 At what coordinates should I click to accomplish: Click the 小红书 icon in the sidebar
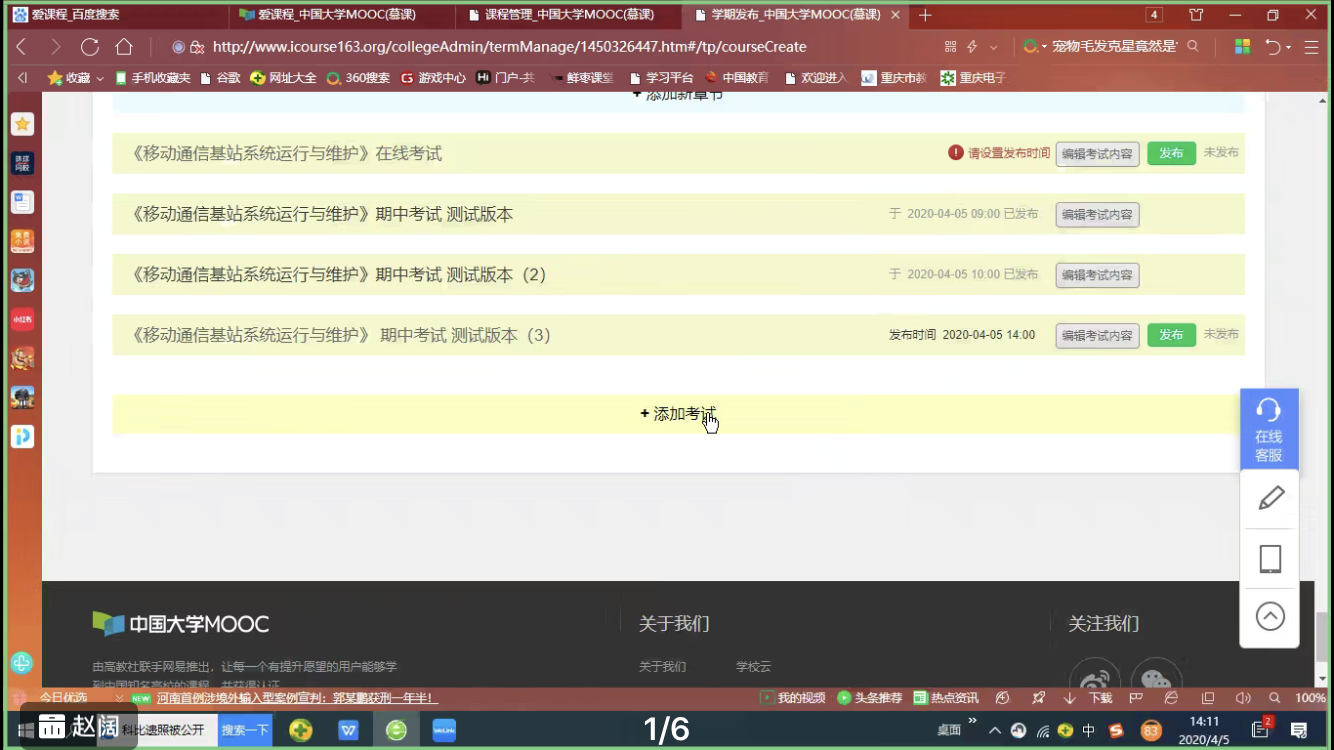[22, 319]
